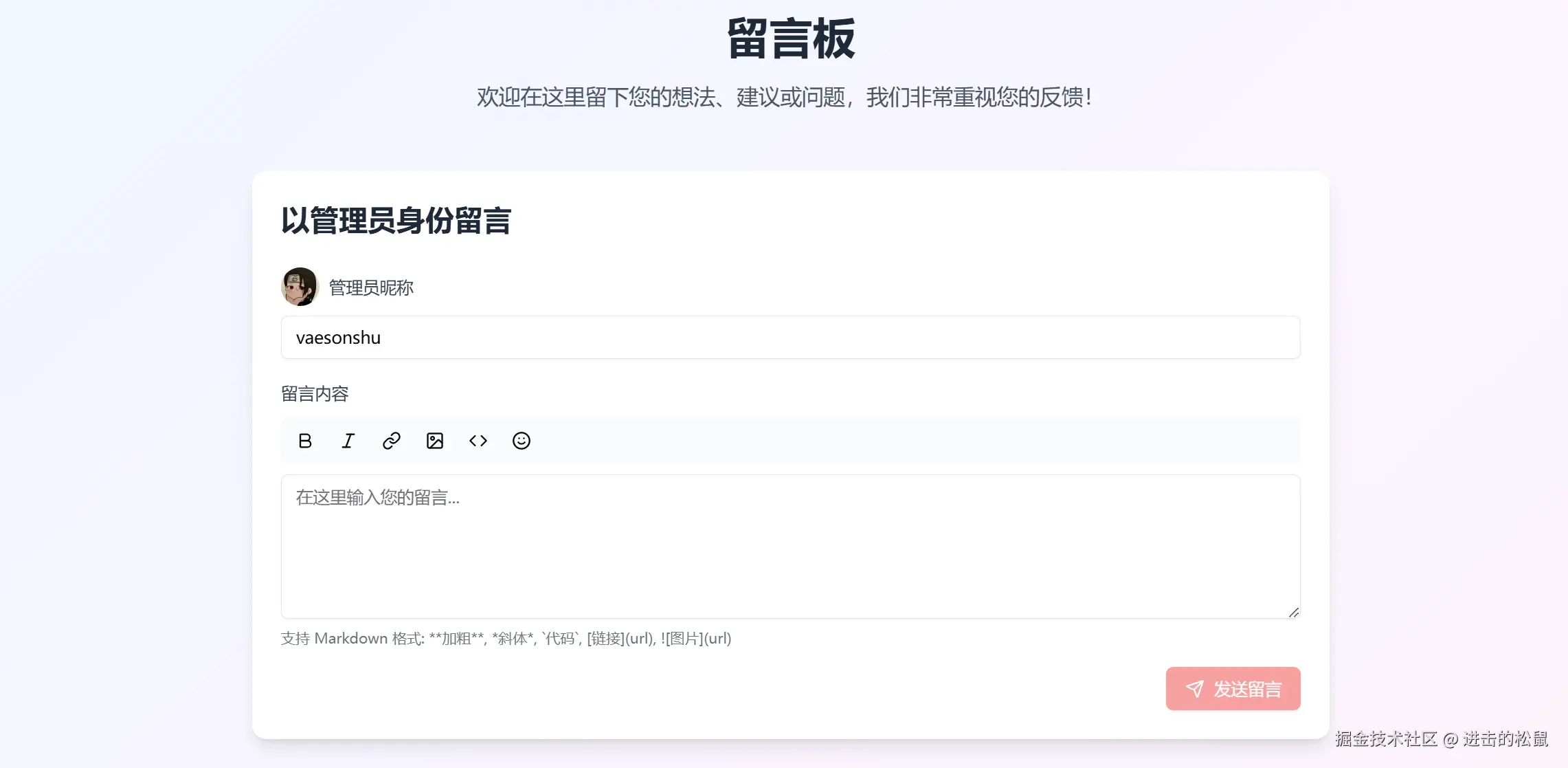The height and width of the screenshot is (768, 1568).
Task: Click the 管理员昵称 label
Action: pos(371,287)
